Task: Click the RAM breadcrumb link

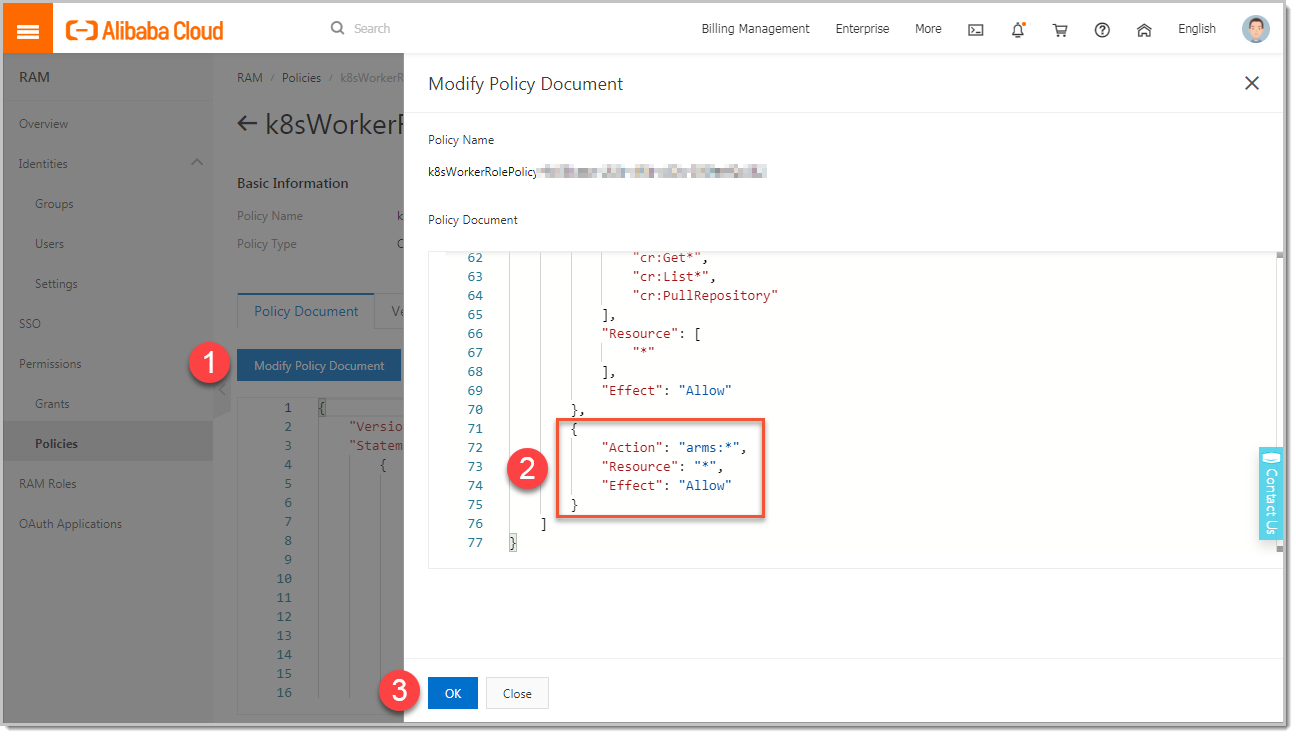Action: (250, 78)
